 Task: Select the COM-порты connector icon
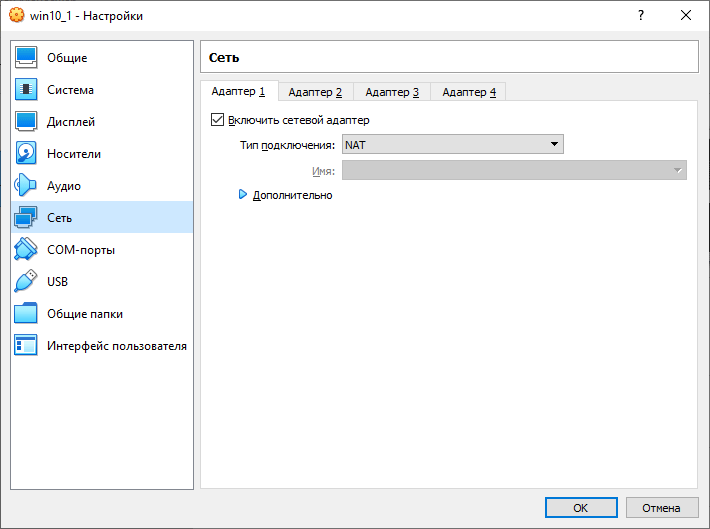coord(26,249)
